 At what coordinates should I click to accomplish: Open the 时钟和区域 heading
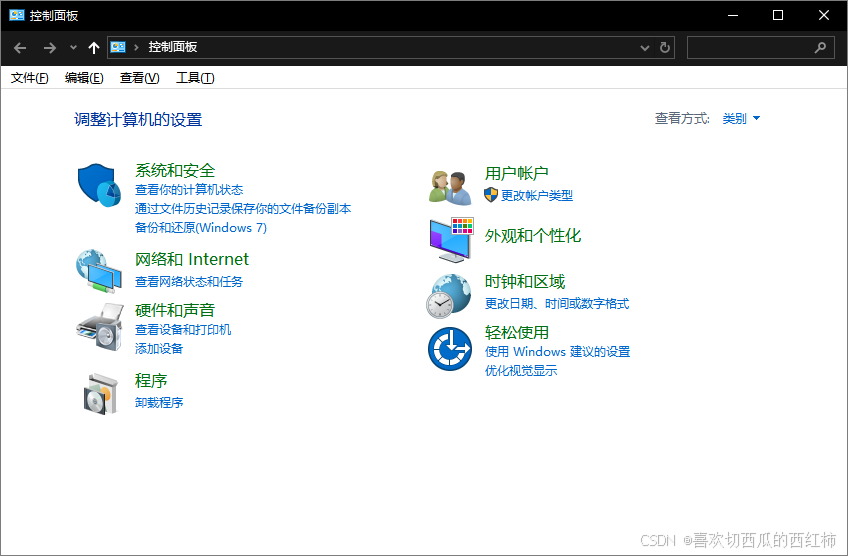tap(525, 281)
